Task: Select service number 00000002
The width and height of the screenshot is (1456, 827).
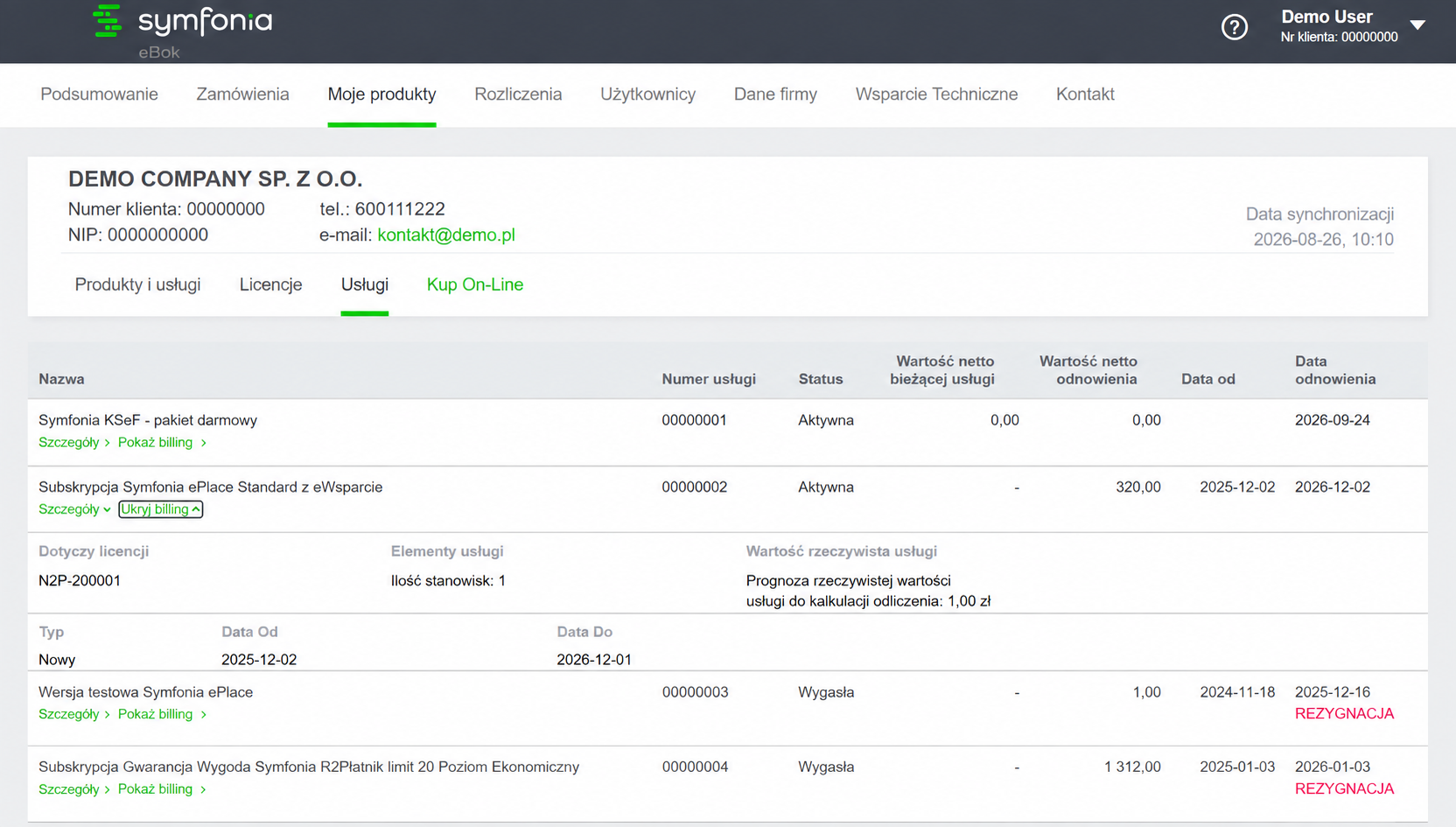Action: coord(694,487)
